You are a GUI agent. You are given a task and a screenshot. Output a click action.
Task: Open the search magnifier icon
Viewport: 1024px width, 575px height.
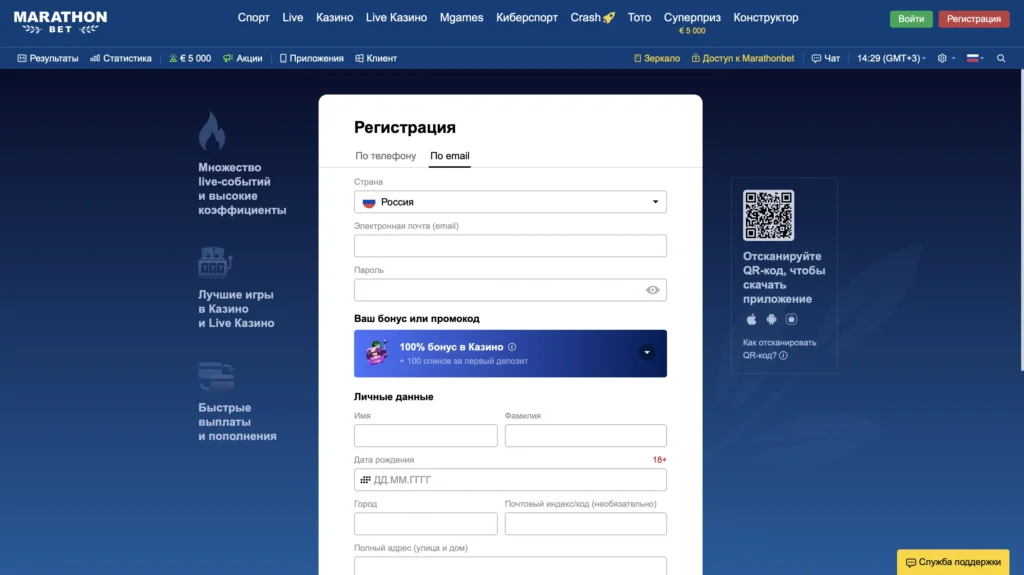1001,58
